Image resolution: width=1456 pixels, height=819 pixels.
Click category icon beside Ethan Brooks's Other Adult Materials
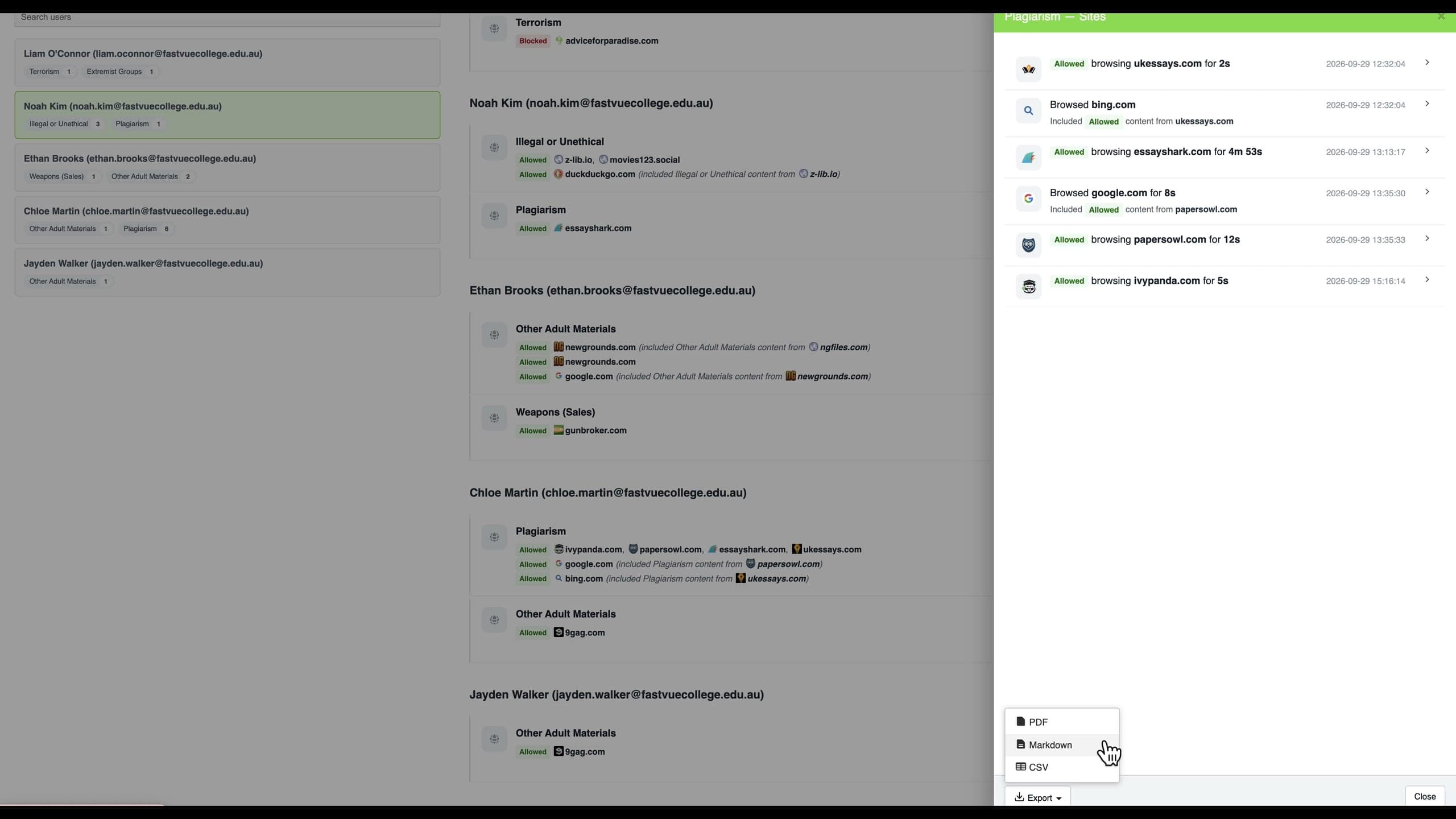coord(494,335)
